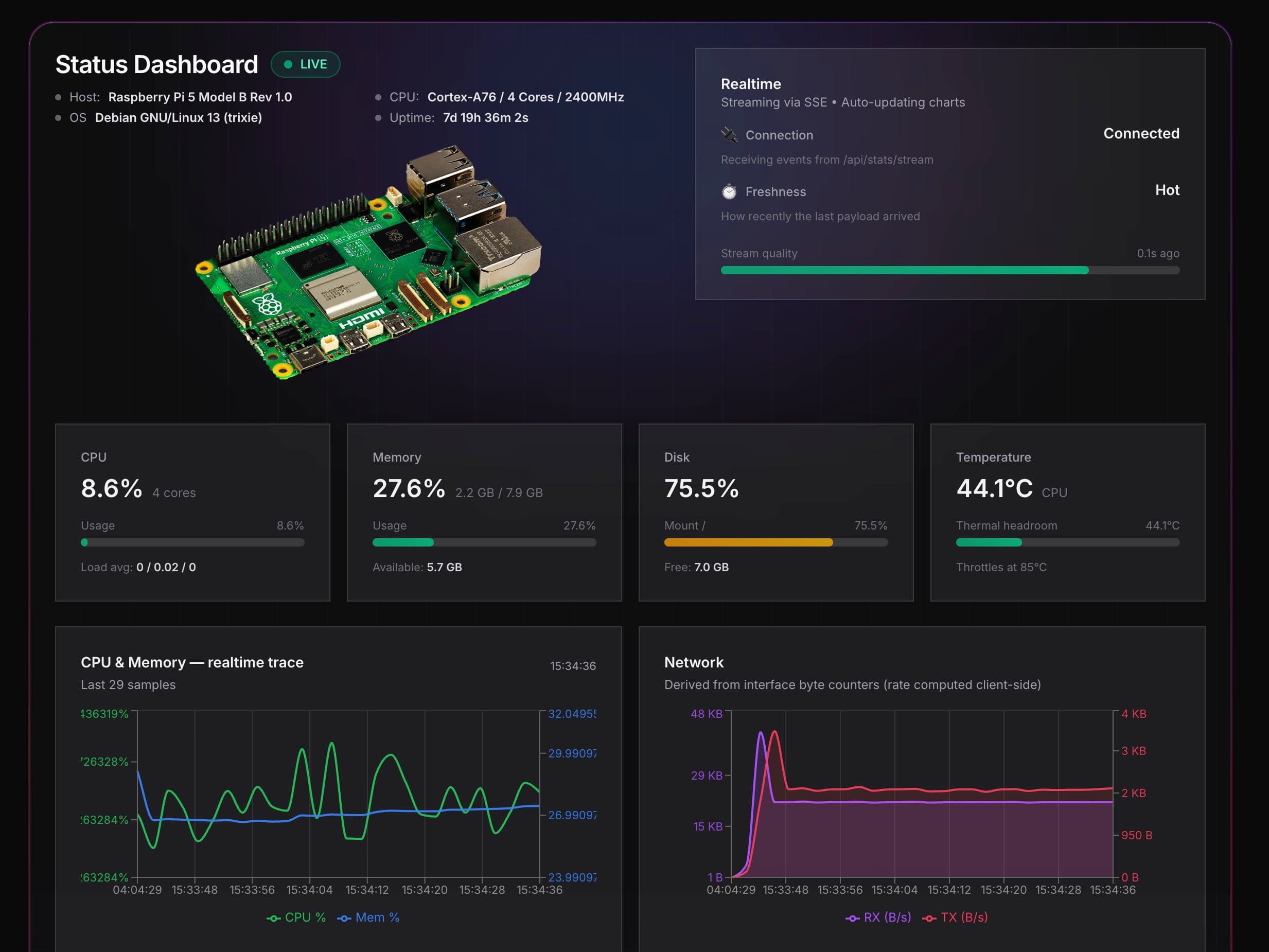
Task: Switch to the Network panel view
Action: click(694, 662)
